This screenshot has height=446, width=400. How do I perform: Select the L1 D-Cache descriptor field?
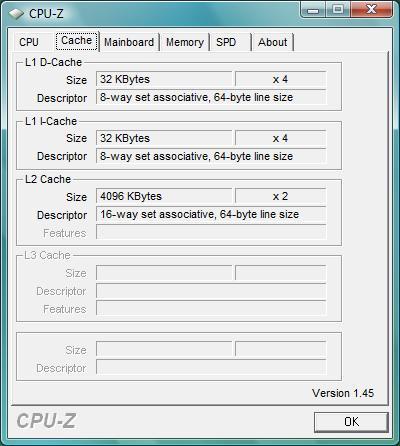[x=211, y=97]
